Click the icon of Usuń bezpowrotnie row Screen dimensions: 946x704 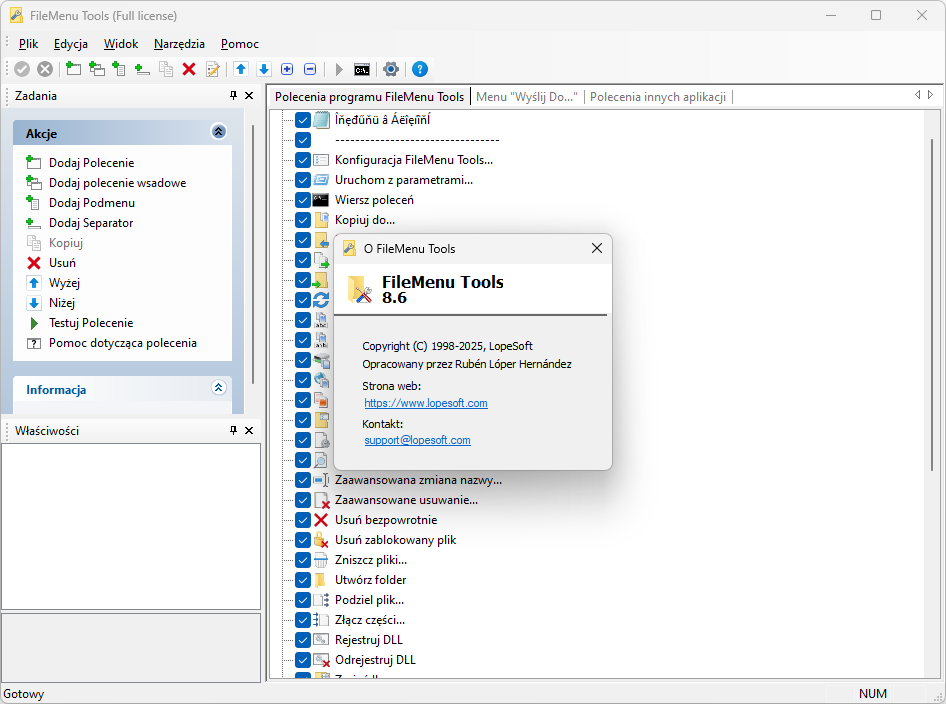(x=322, y=520)
